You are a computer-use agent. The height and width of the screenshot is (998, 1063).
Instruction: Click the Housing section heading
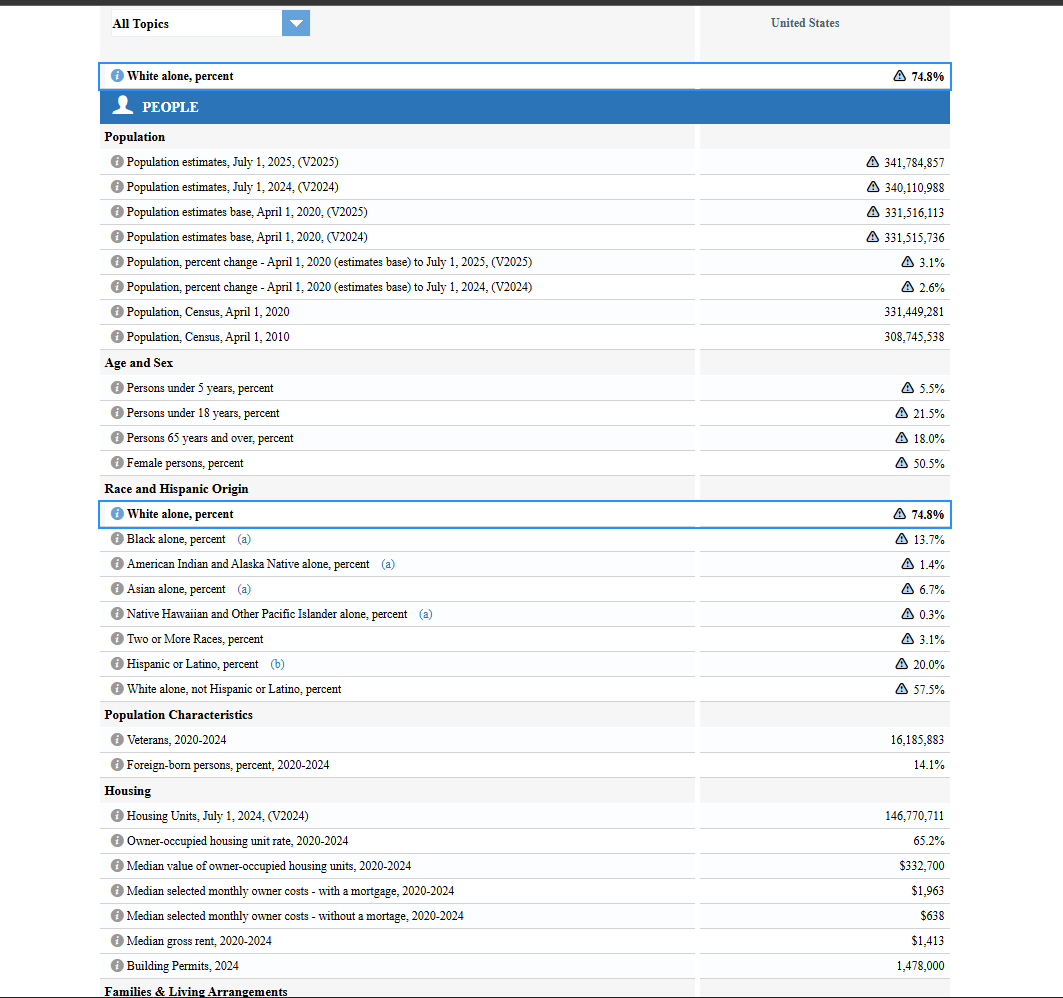127,791
